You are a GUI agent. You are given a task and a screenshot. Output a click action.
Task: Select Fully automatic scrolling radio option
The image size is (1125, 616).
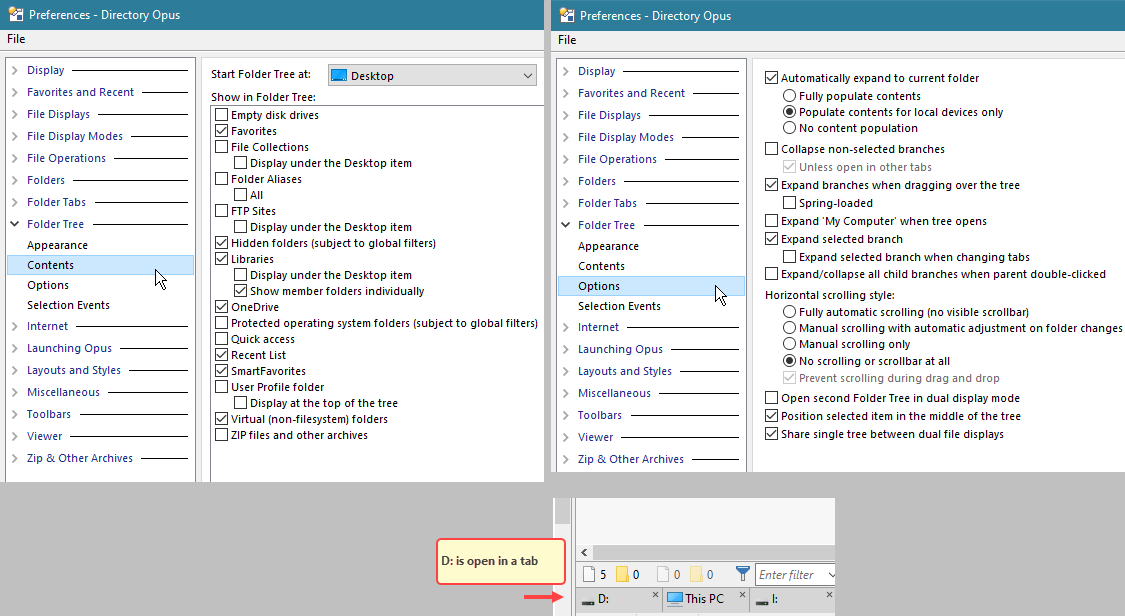[789, 311]
